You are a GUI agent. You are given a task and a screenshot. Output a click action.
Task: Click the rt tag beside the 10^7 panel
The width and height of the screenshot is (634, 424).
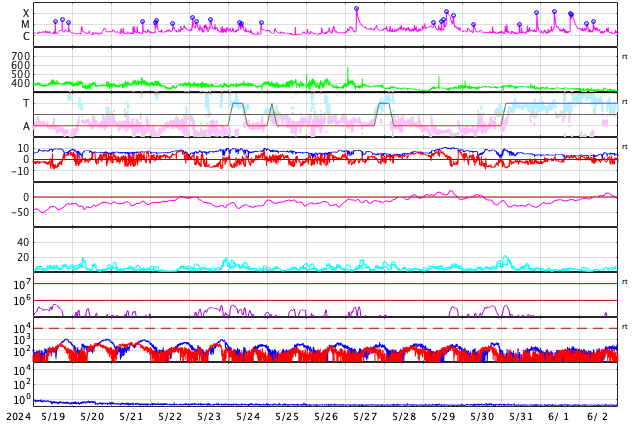tap(624, 282)
